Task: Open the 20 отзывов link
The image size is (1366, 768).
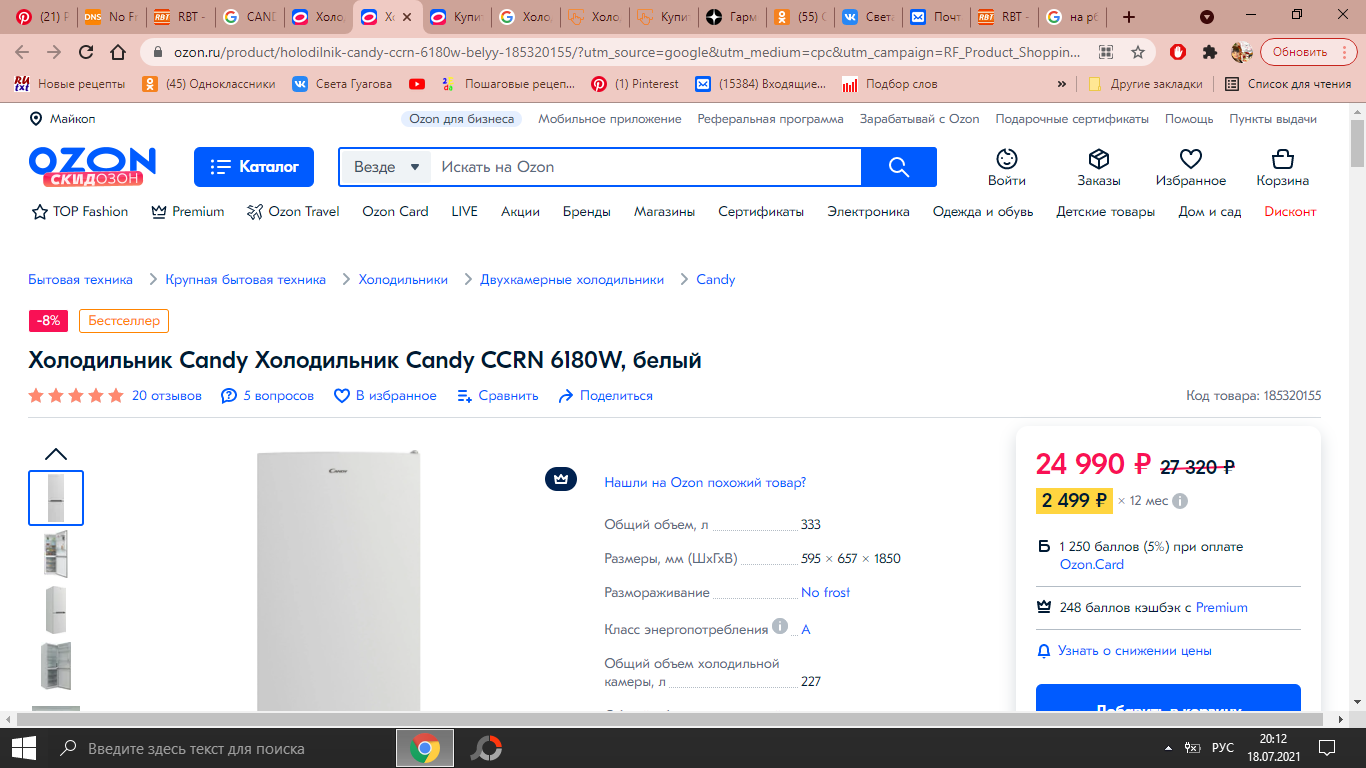Action: pos(167,396)
